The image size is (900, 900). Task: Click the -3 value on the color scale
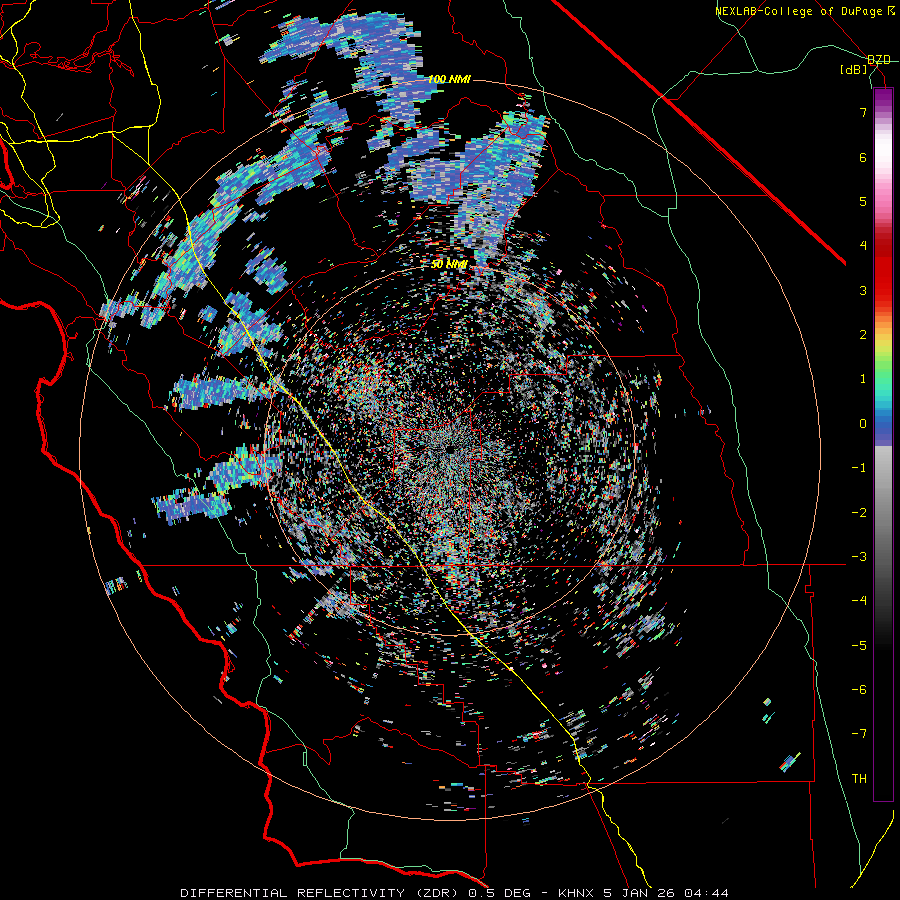(859, 557)
